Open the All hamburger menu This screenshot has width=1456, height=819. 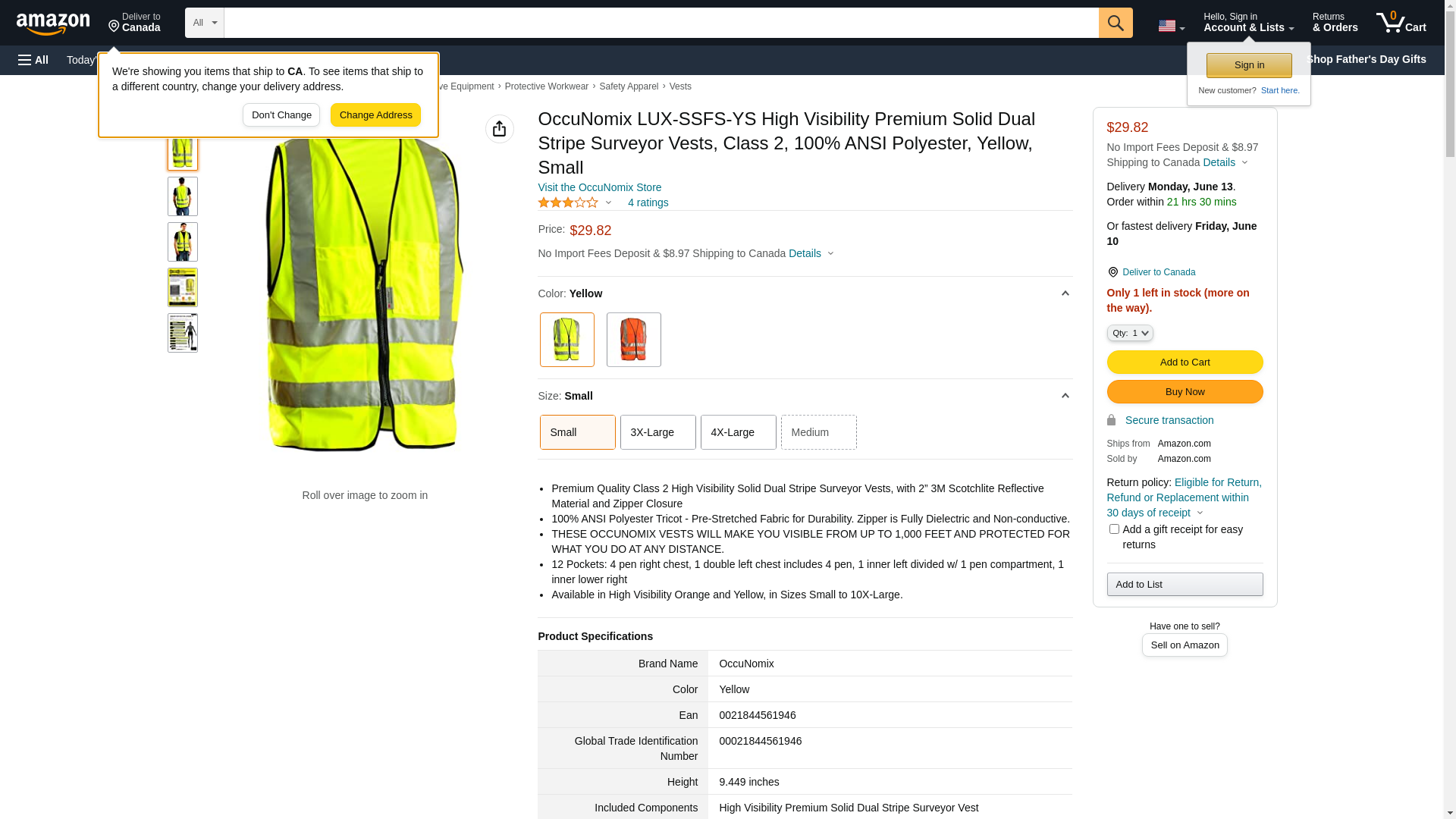[x=33, y=60]
